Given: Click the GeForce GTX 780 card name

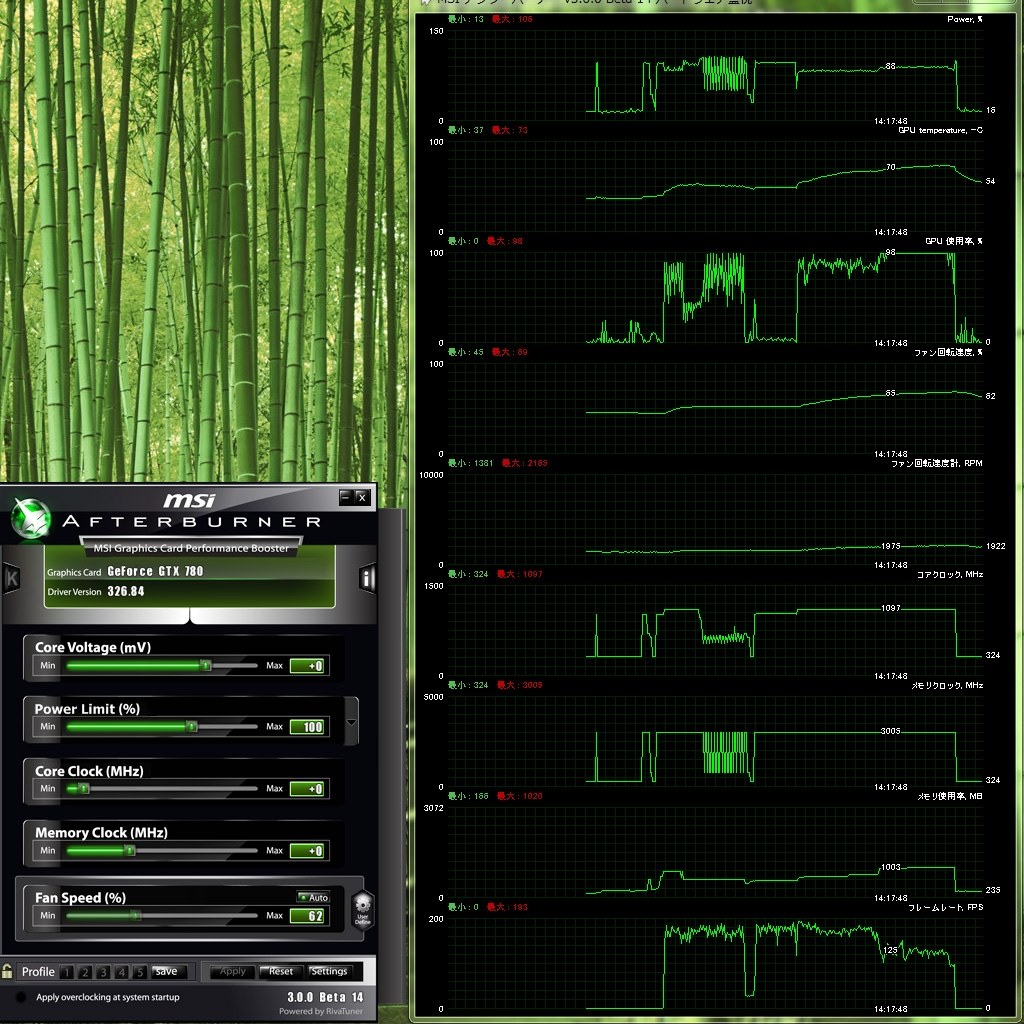Looking at the screenshot, I should 155,571.
